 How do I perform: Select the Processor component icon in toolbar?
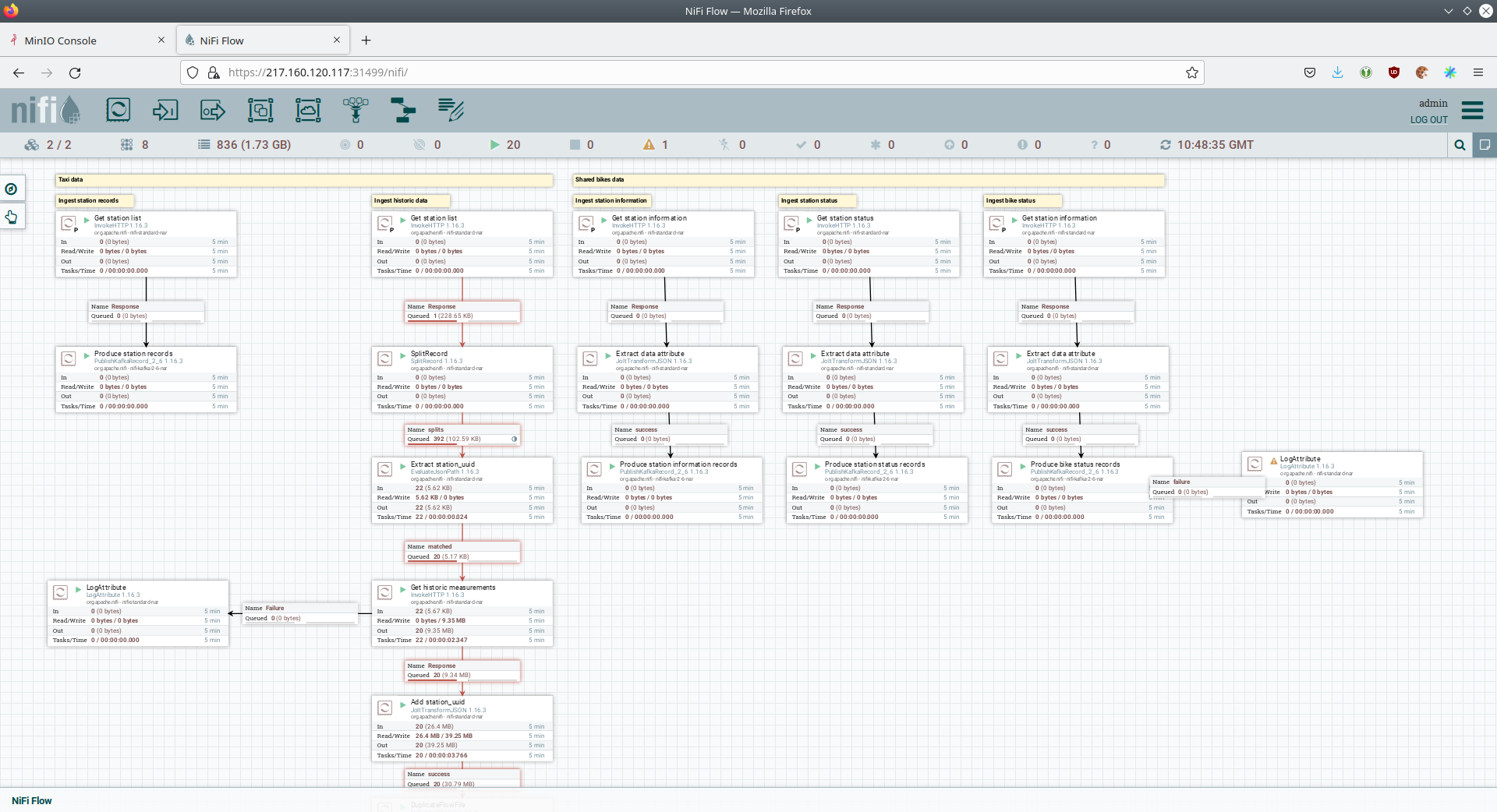pos(118,110)
